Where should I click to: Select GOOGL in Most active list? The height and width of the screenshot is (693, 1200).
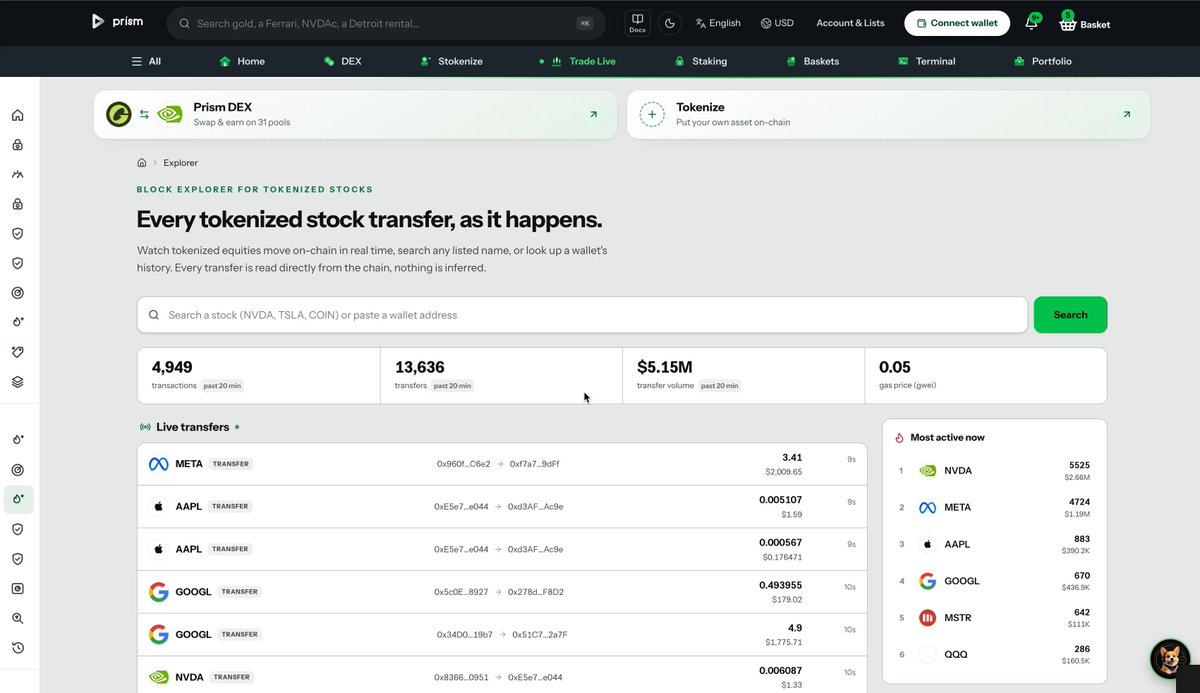point(994,581)
